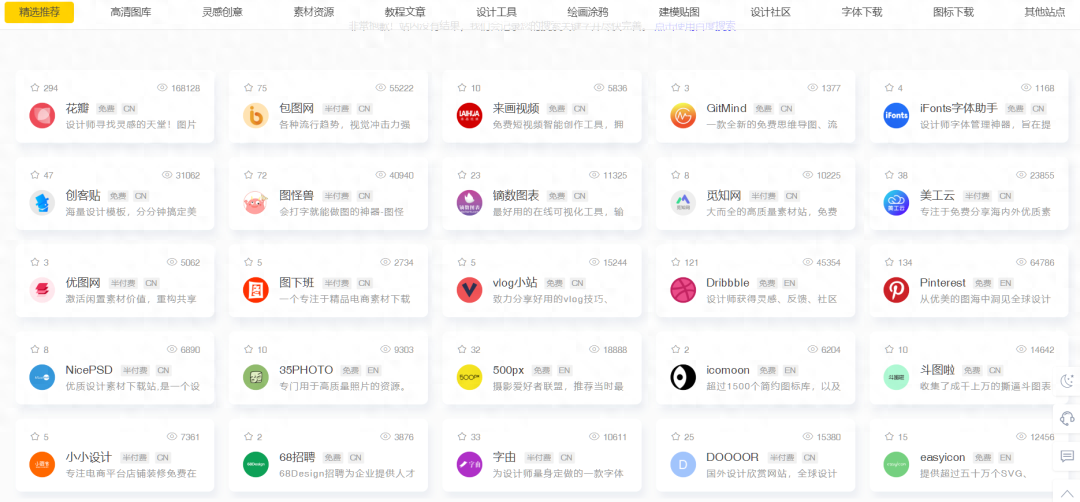Click the Dribbble pink basketball icon
The height and width of the screenshot is (502, 1080).
pyautogui.click(x=683, y=290)
